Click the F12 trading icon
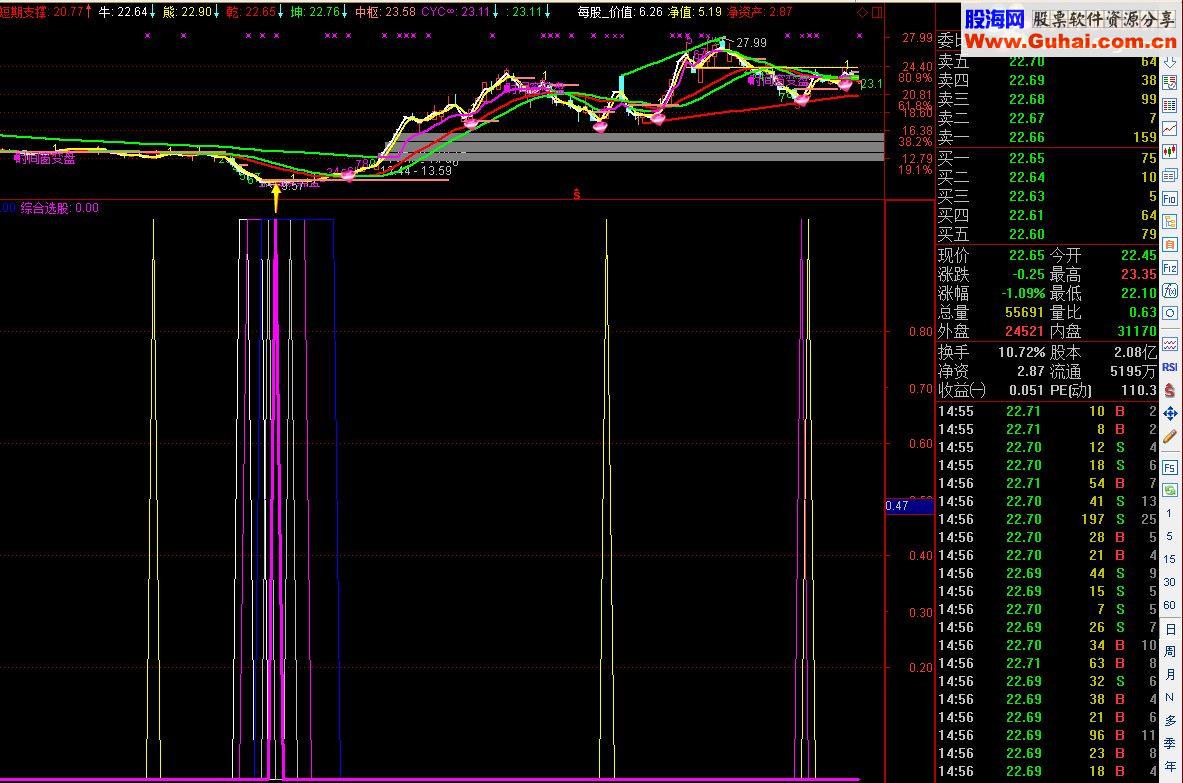The image size is (1183, 783). [1169, 268]
